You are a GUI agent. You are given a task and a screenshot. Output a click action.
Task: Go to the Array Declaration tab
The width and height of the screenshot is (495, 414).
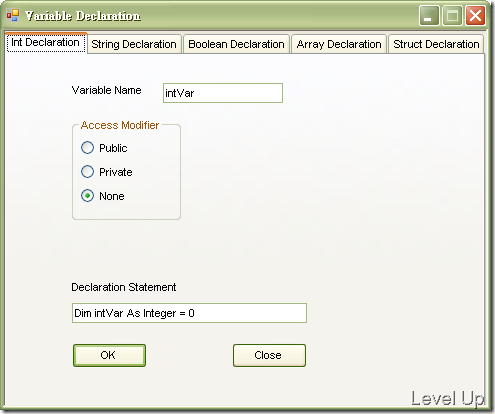(339, 44)
